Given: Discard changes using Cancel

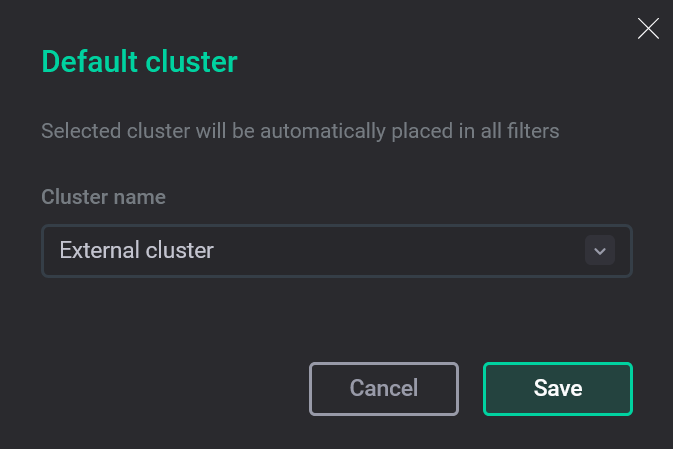Looking at the screenshot, I should (x=384, y=388).
